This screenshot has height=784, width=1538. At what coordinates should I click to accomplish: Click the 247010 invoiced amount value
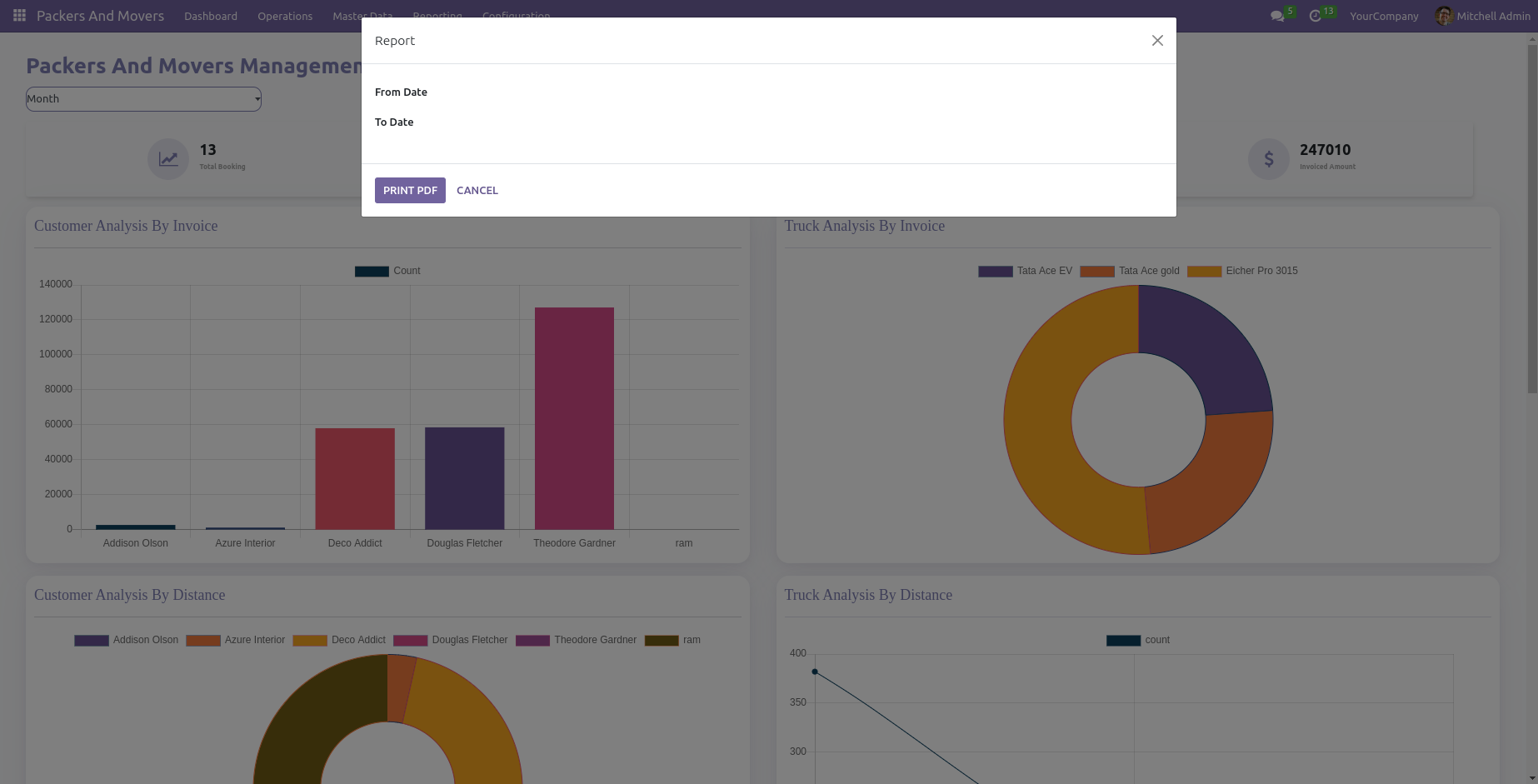[x=1325, y=150]
